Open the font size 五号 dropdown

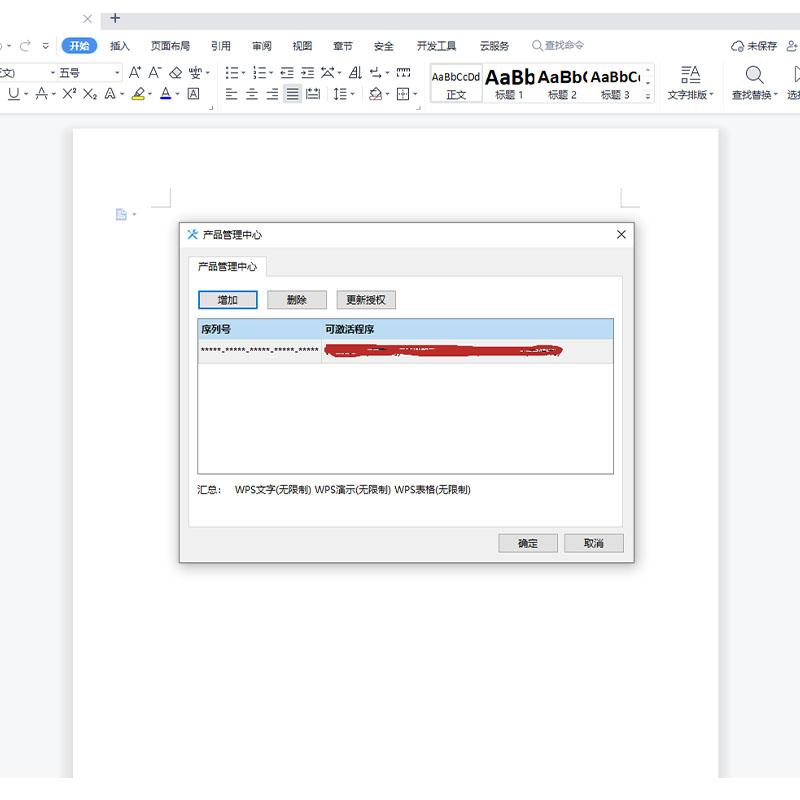(x=117, y=72)
